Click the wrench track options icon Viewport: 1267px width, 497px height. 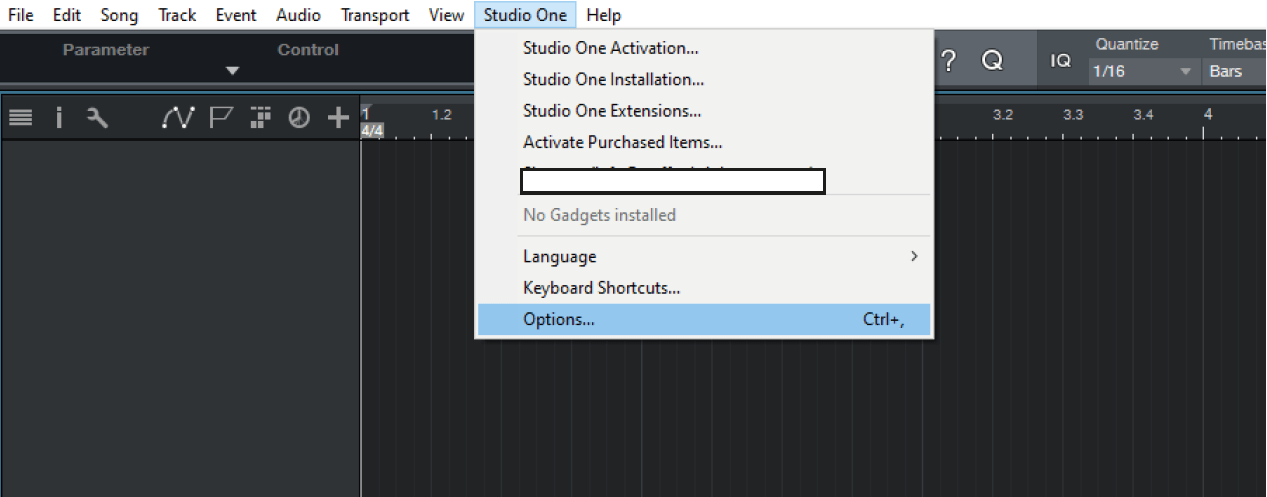click(97, 118)
